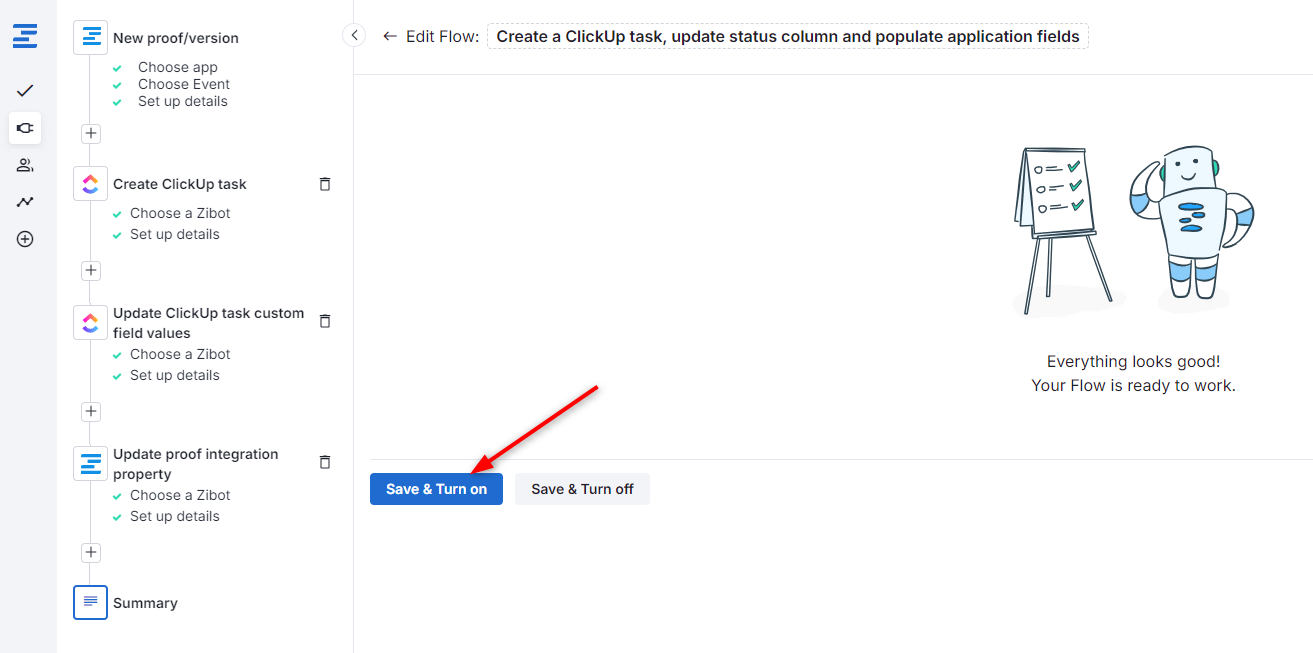Click Save & Turn on button
Screen dimensions: 1313x653
pos(436,489)
